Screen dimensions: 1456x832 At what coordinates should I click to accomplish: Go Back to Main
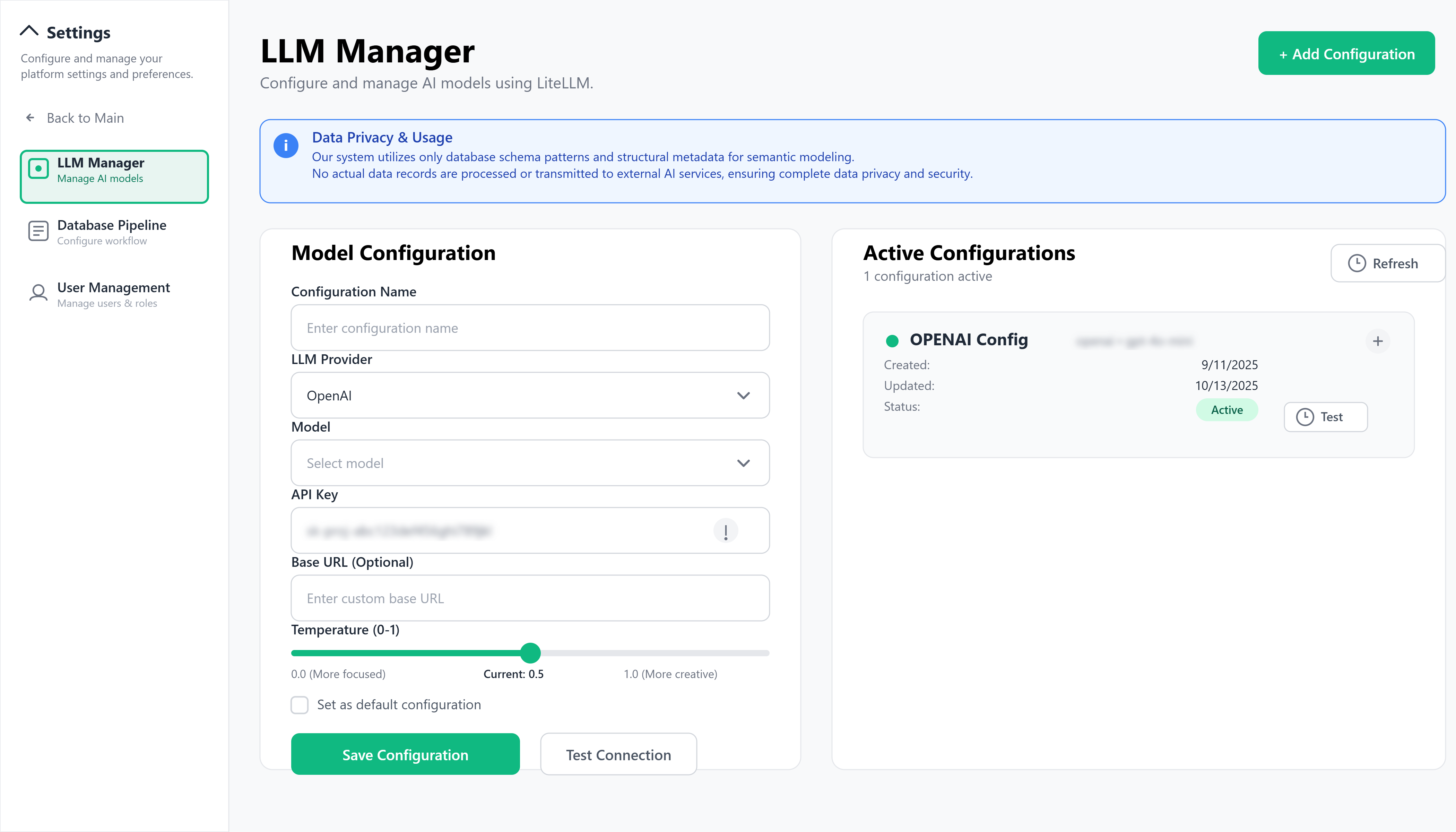(x=75, y=118)
